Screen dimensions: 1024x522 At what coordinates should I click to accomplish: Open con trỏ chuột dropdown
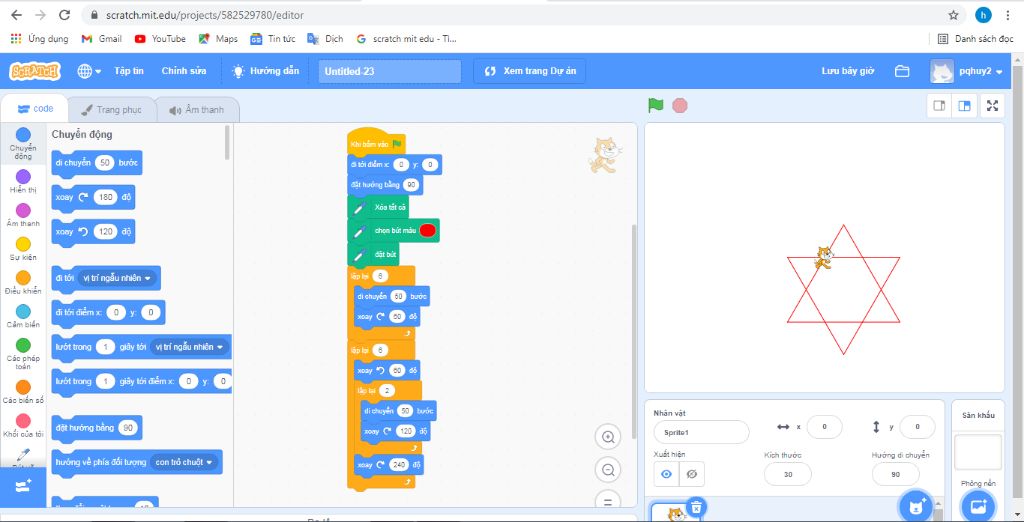click(x=183, y=463)
